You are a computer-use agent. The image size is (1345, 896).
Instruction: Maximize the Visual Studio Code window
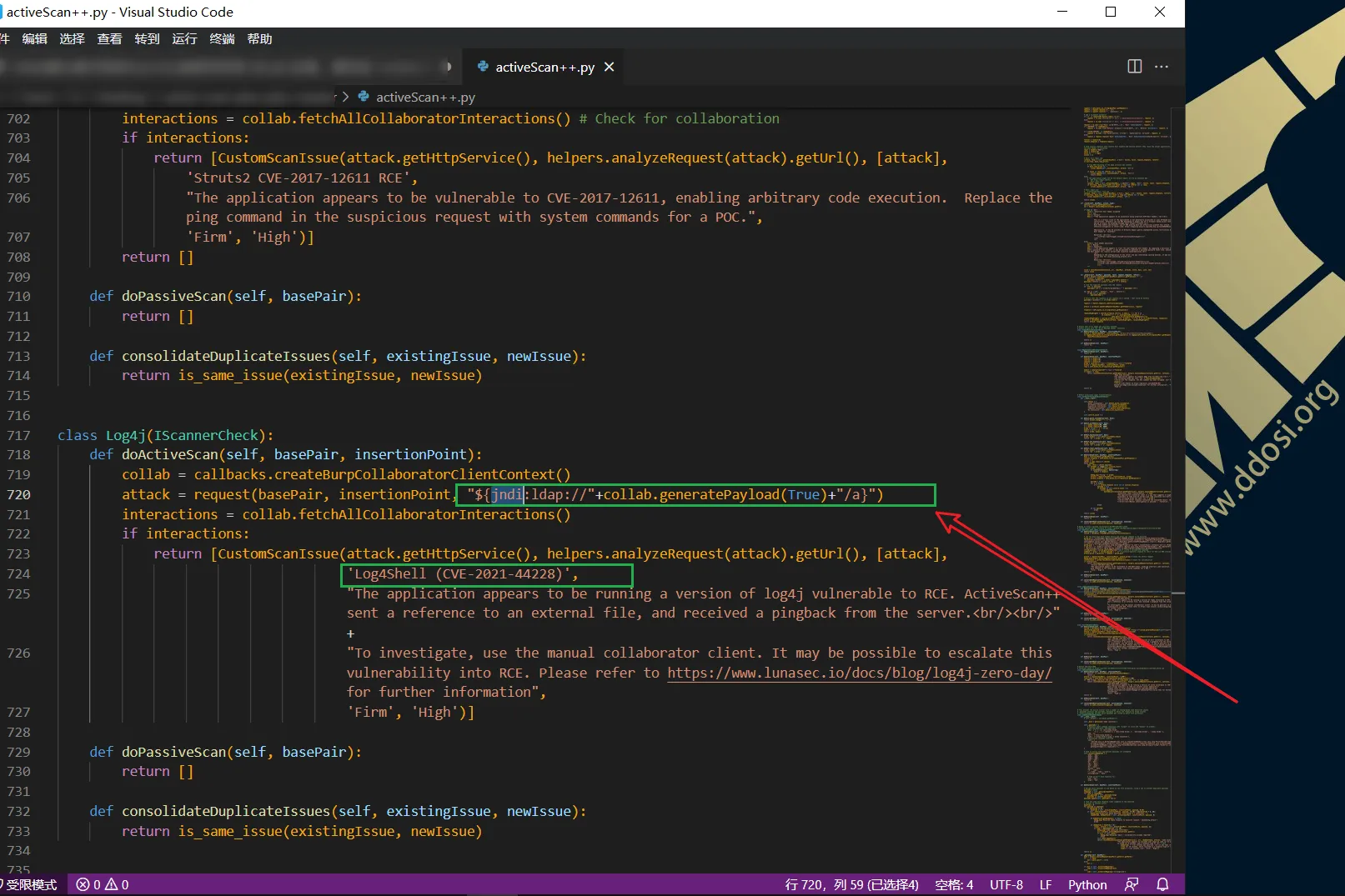(x=1111, y=12)
